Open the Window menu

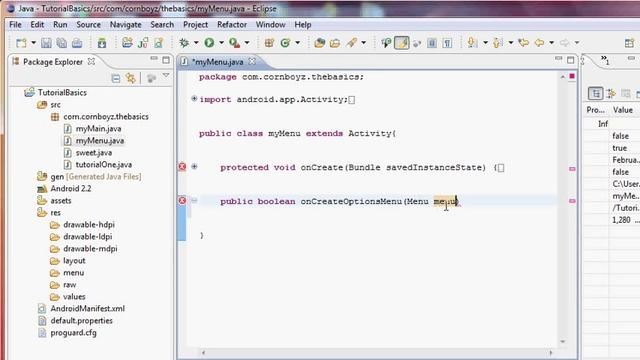[x=270, y=24]
